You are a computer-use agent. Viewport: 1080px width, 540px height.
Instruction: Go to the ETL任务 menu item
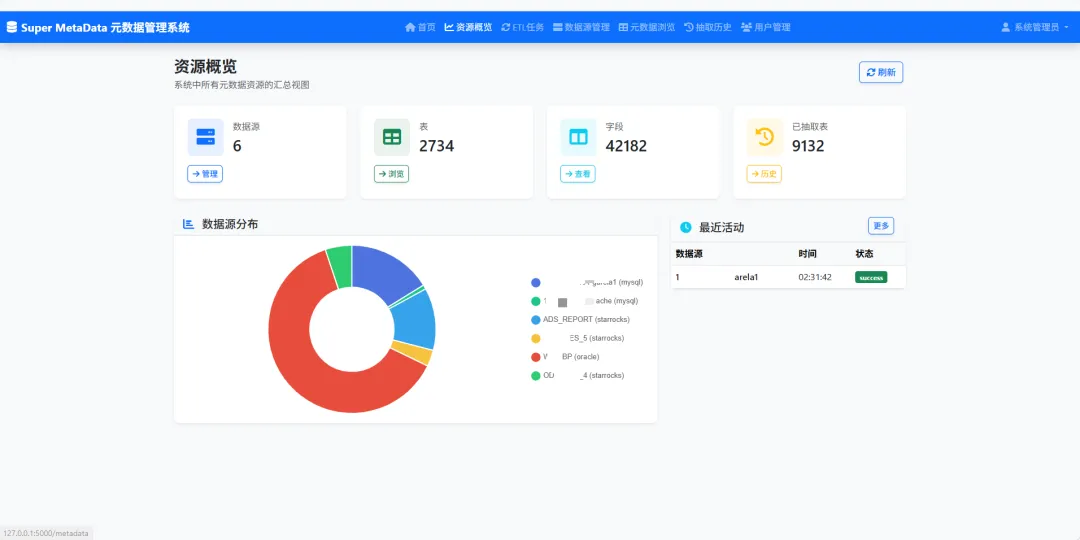click(x=523, y=28)
